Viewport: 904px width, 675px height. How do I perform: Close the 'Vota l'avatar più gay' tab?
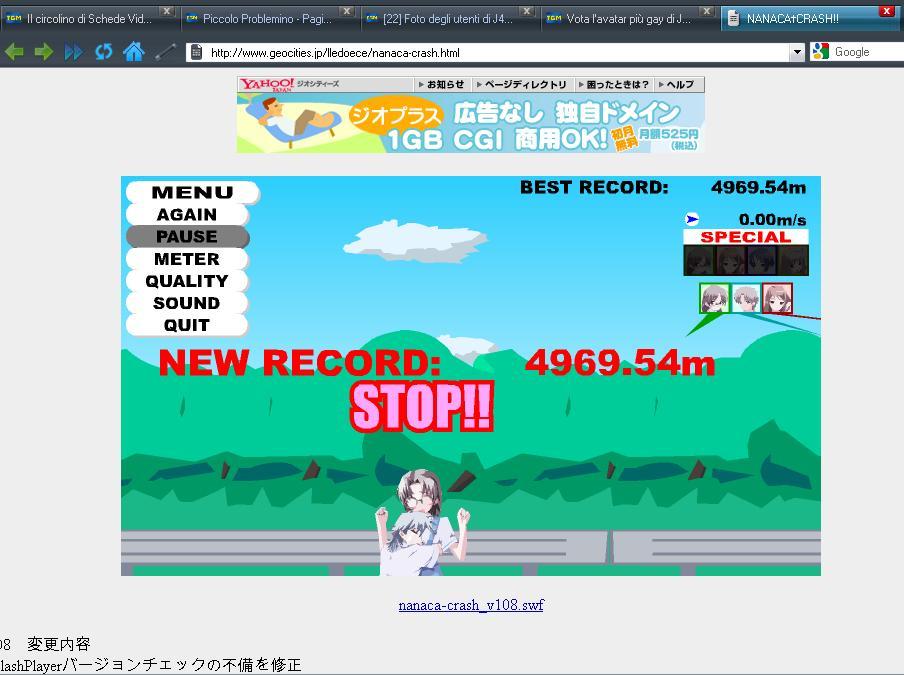pos(706,10)
